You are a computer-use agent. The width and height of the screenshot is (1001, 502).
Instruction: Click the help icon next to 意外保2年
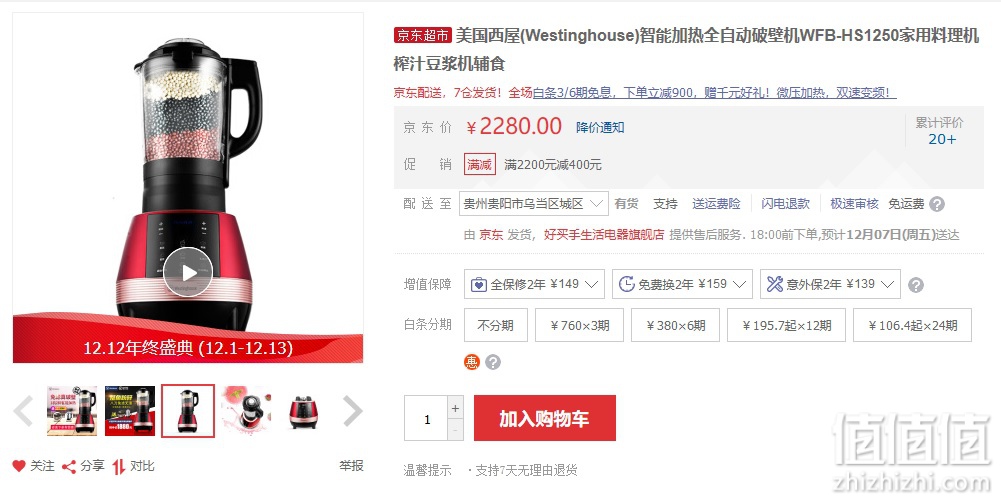pyautogui.click(x=915, y=285)
